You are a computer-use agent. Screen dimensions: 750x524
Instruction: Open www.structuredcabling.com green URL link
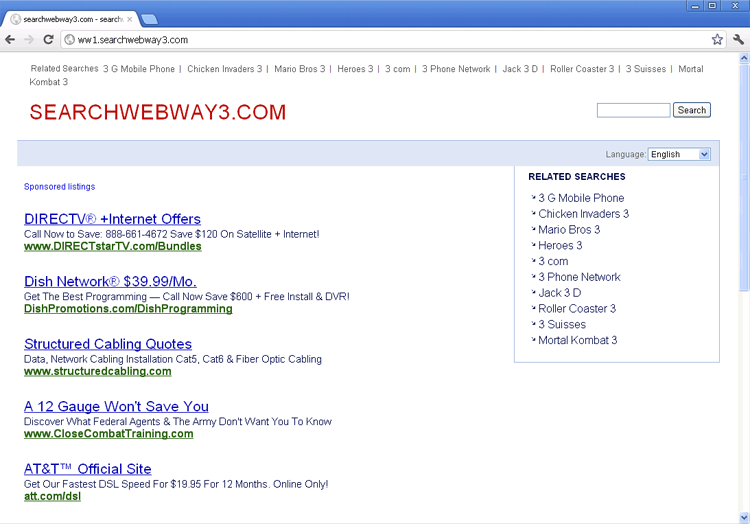97,371
